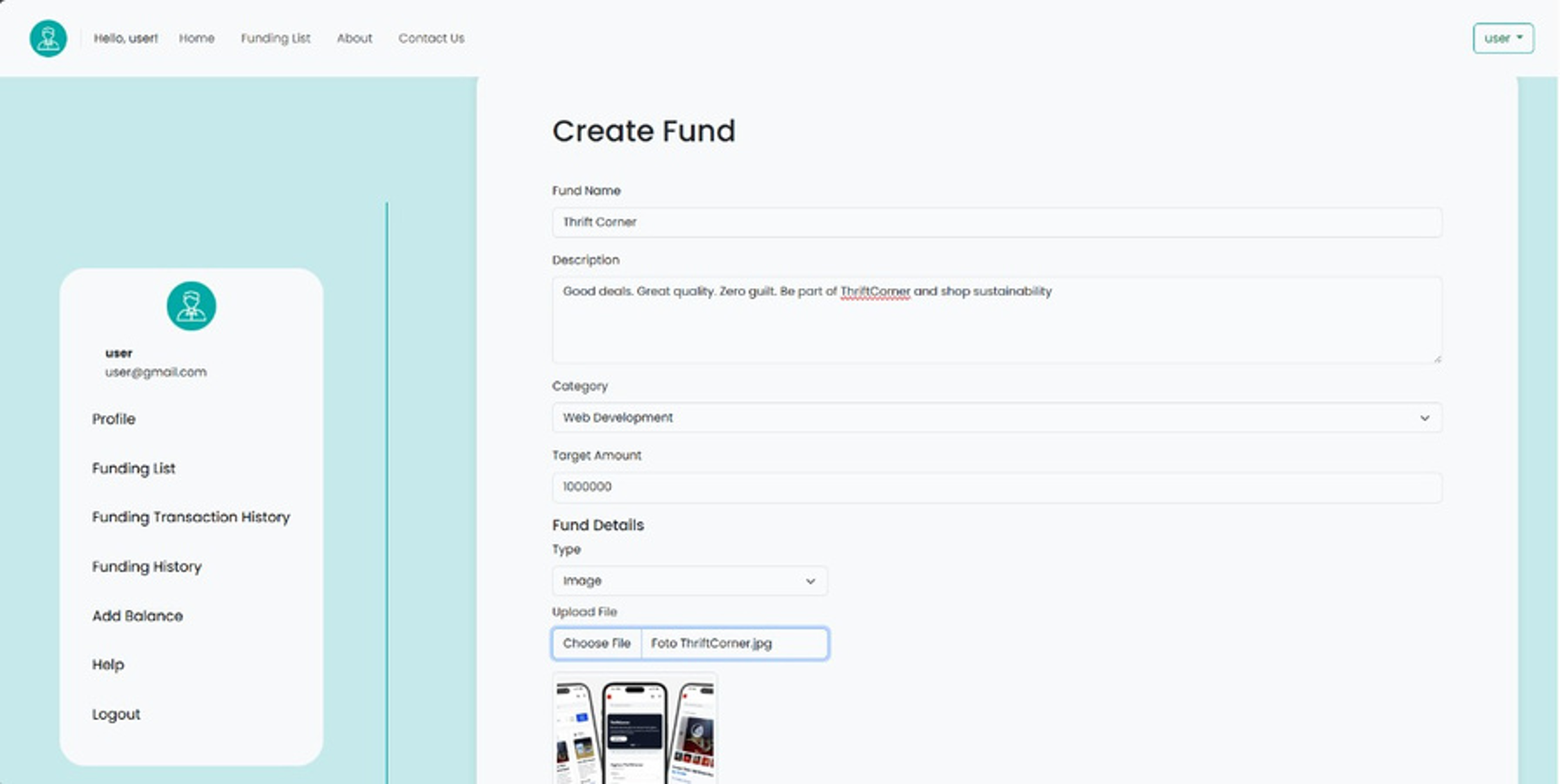Image resolution: width=1560 pixels, height=784 pixels.
Task: Select Funding List in the sidebar
Action: coord(133,468)
